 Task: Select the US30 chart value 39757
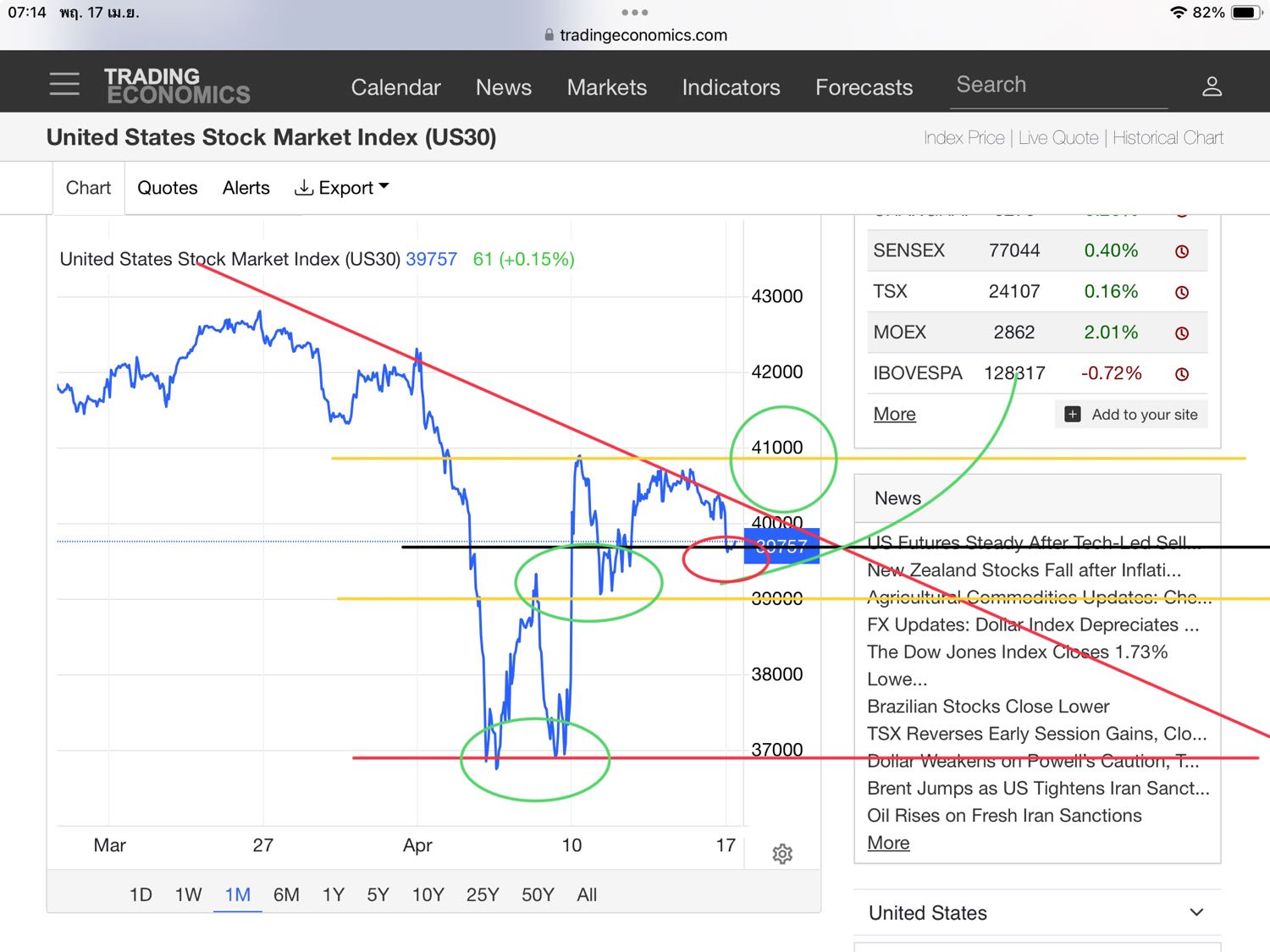tap(431, 259)
